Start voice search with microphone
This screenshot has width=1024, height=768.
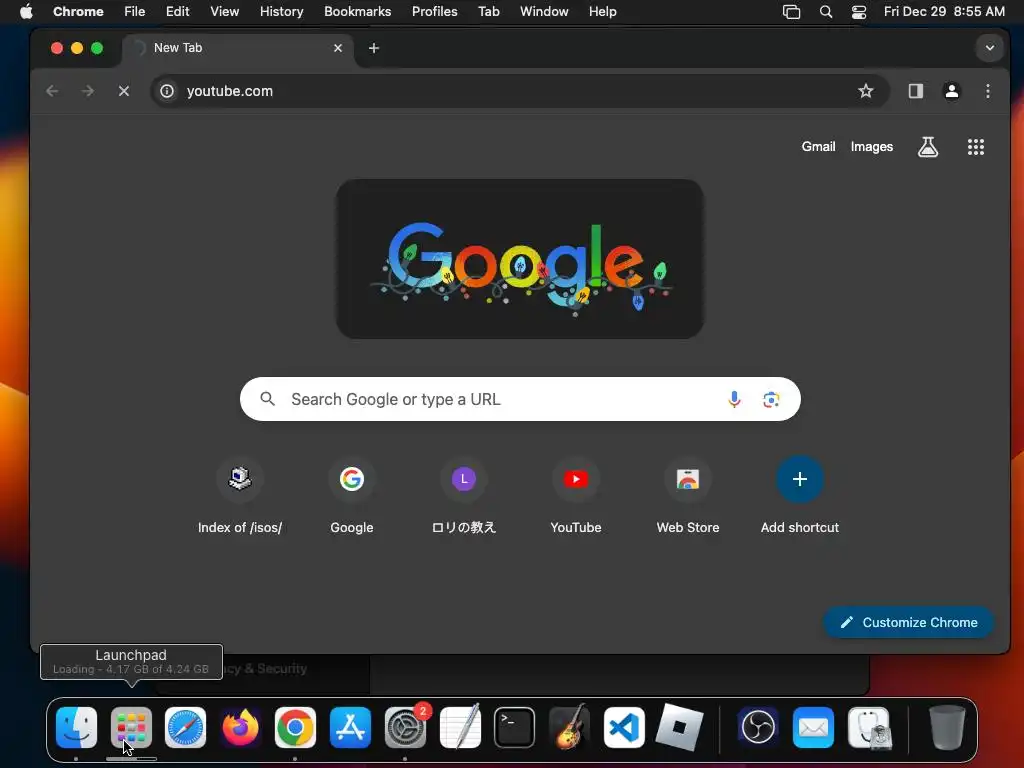click(734, 399)
